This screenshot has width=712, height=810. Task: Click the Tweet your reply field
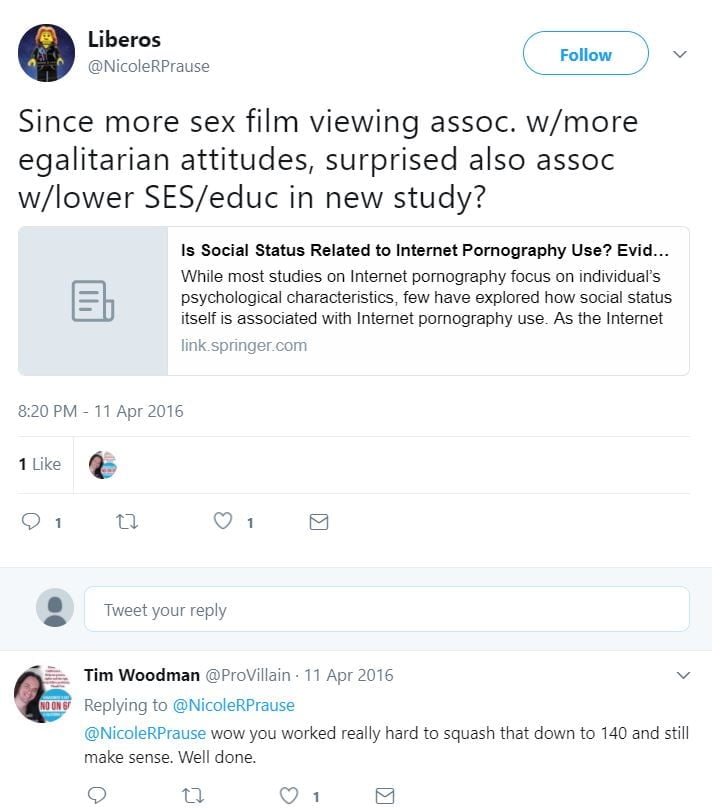(386, 609)
